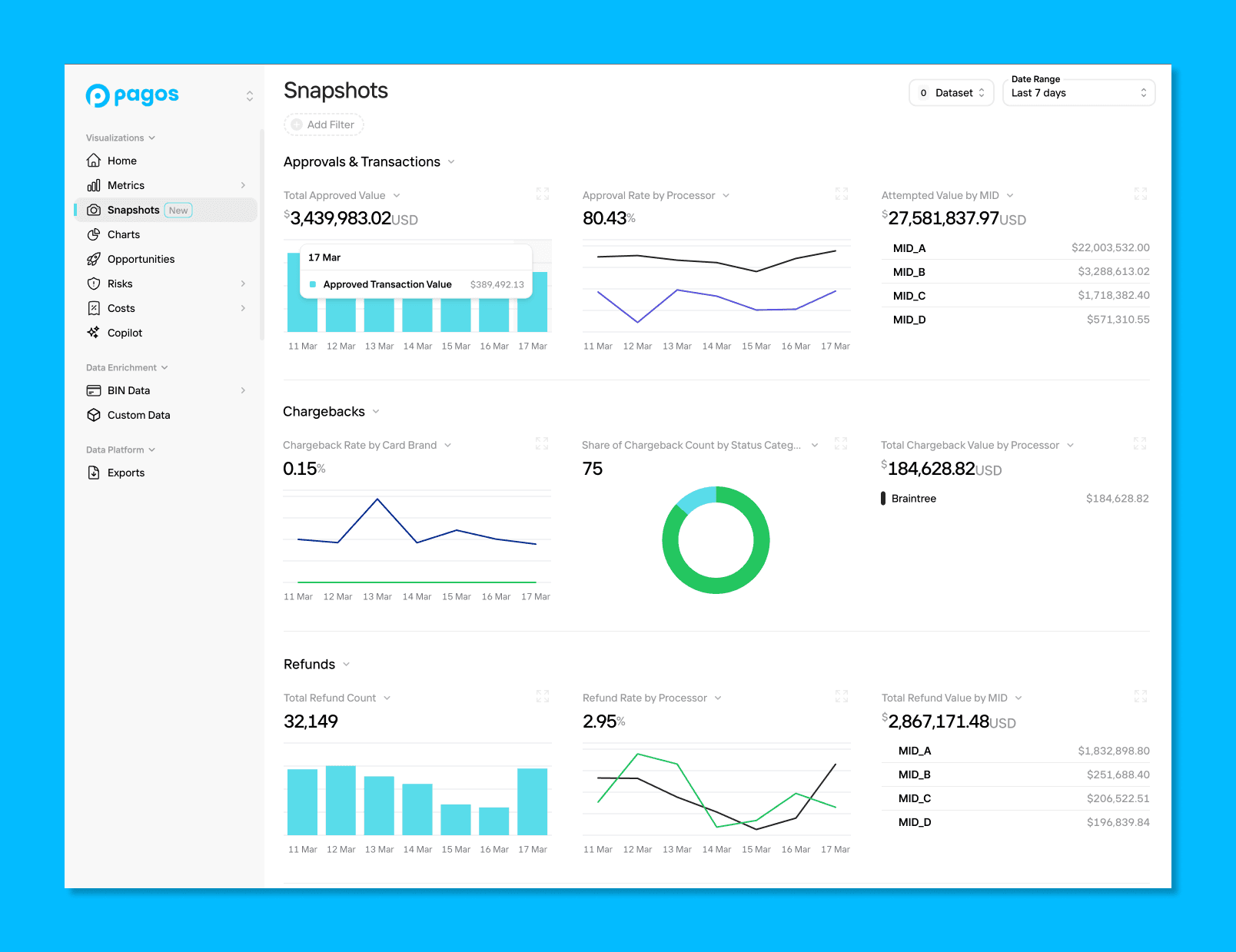1236x952 pixels.
Task: Click the Exports file icon
Action: click(94, 473)
